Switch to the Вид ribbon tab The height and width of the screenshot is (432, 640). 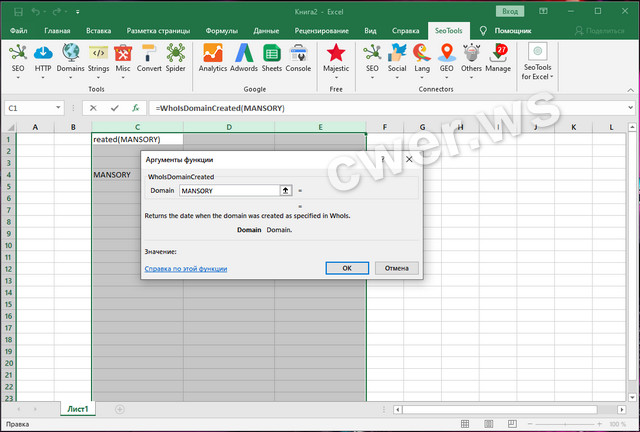coord(370,31)
